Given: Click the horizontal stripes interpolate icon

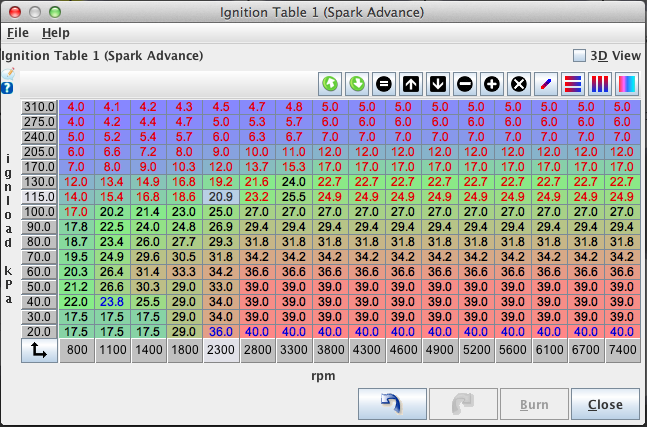Looking at the screenshot, I should (x=573, y=84).
